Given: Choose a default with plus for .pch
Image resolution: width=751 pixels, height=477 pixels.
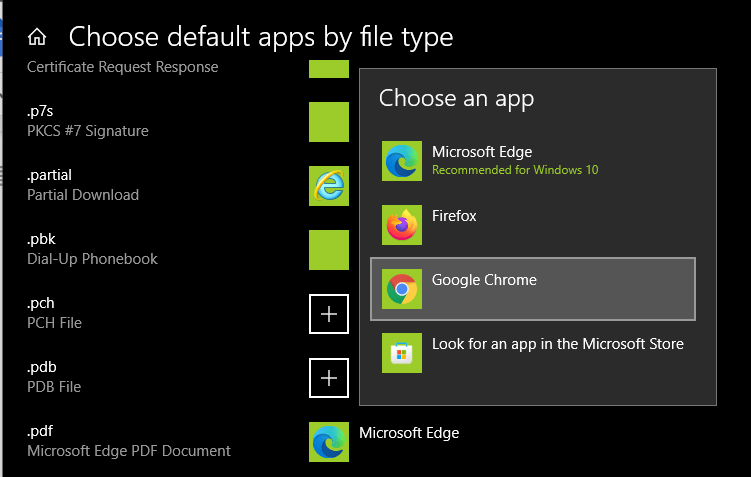Looking at the screenshot, I should (x=329, y=314).
